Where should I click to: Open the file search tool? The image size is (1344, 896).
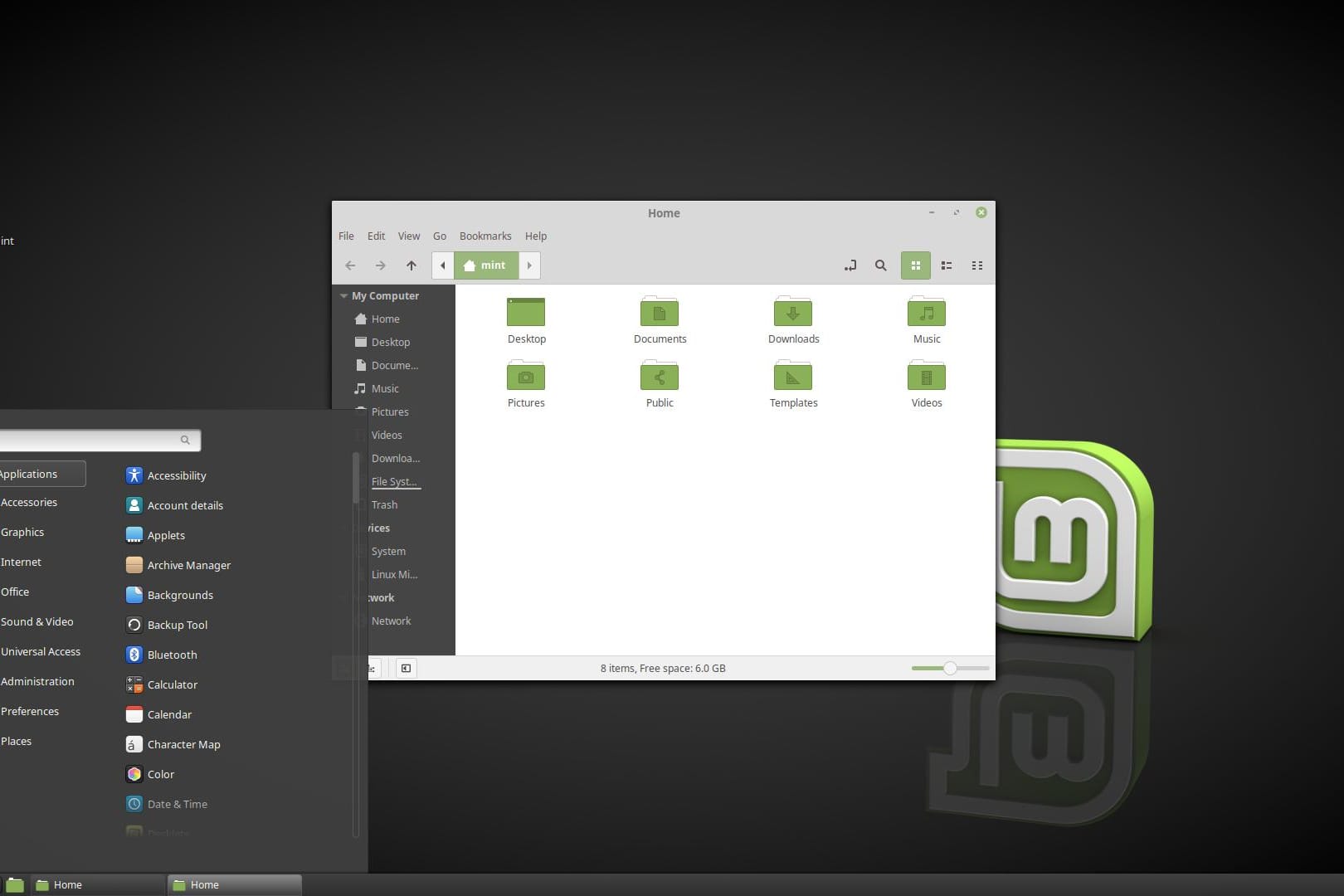click(x=881, y=265)
